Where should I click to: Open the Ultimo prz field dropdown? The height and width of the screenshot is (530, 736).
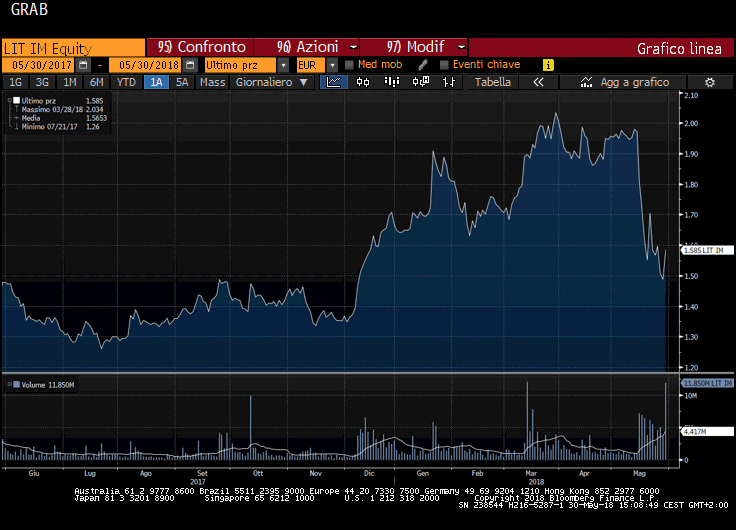286,64
